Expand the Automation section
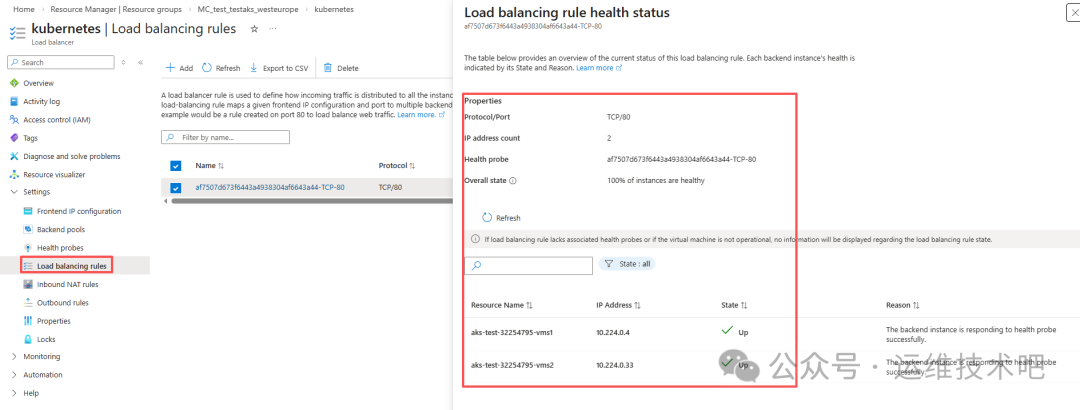Viewport: 1080px width, 410px height. (15, 375)
